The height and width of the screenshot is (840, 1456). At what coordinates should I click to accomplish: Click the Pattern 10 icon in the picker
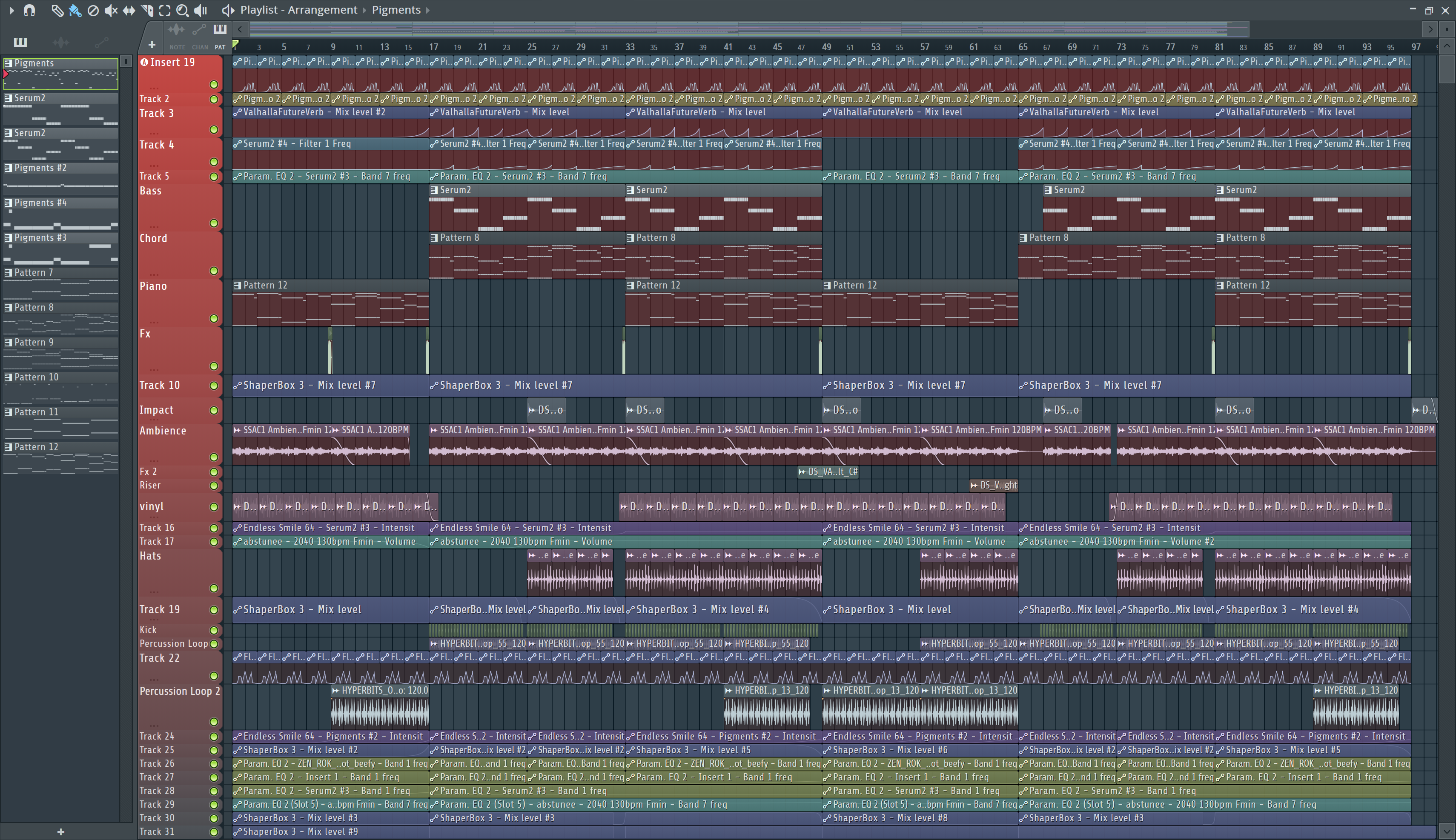tap(8, 377)
